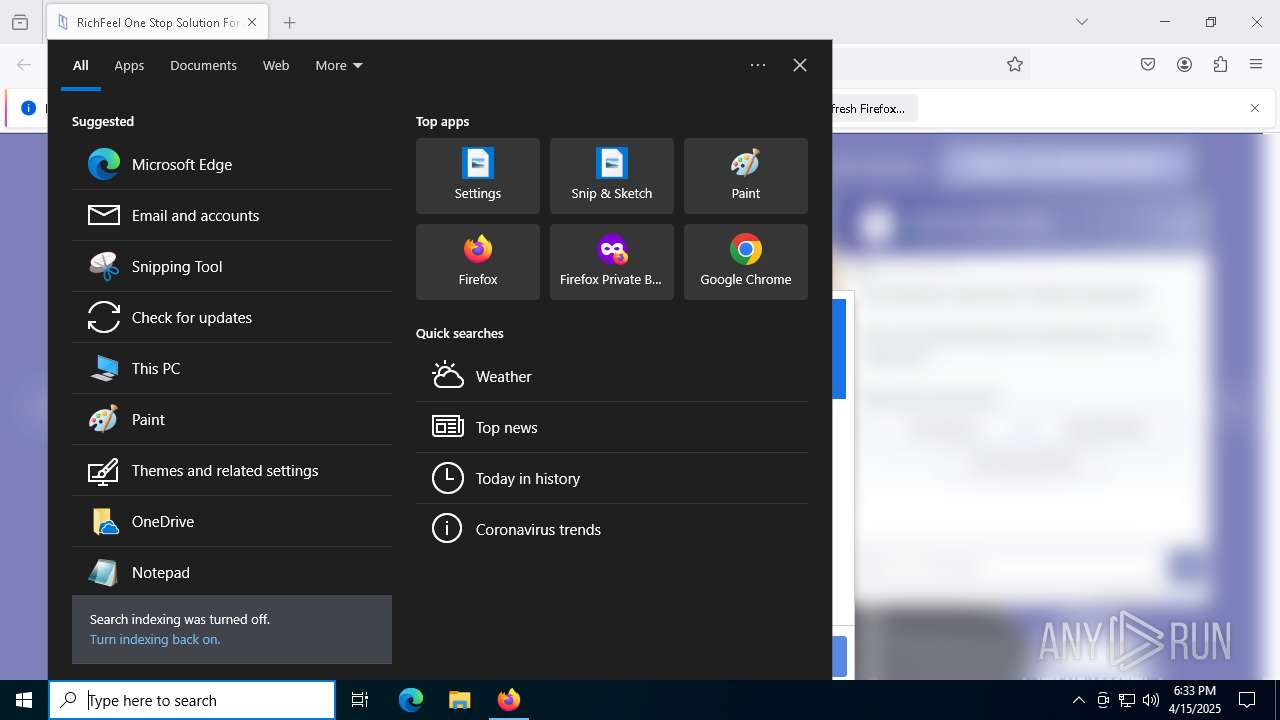Launch Firefox Private Browsing tile
Viewport: 1280px width, 720px height.
click(x=612, y=262)
